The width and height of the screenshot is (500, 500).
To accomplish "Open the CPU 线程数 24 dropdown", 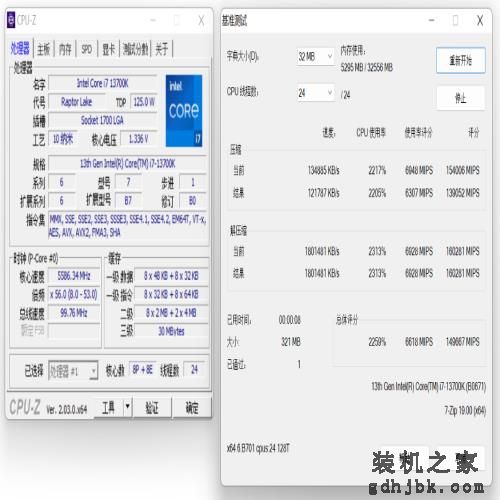I will [x=315, y=93].
